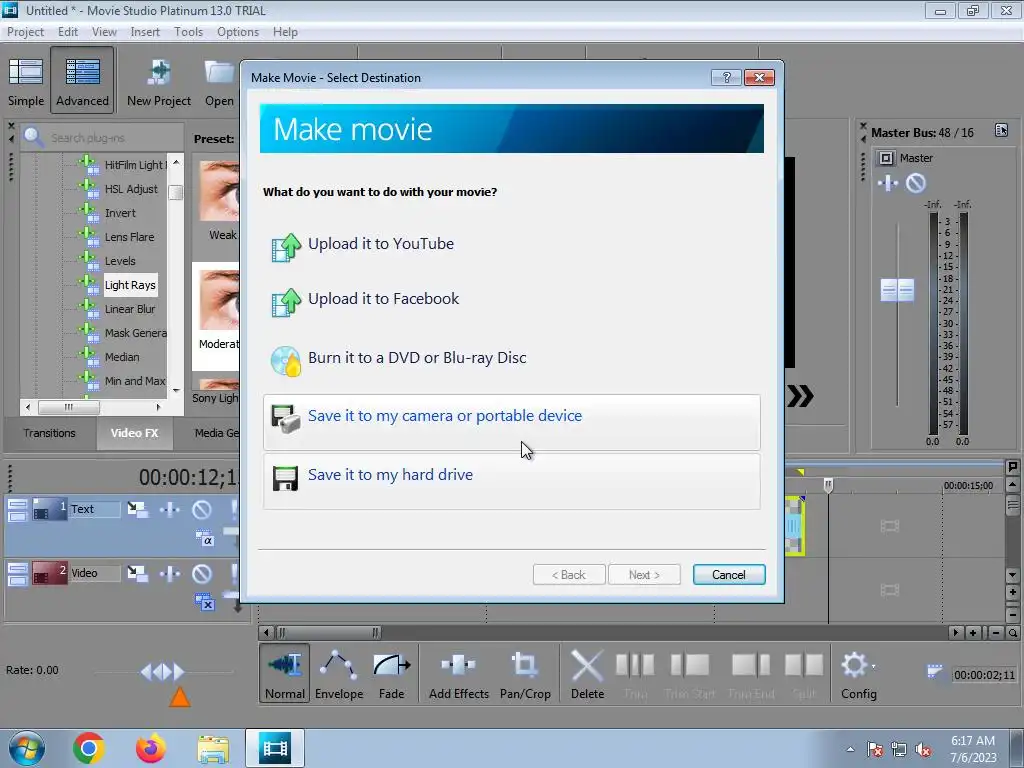Select the Light Rays effect
The image size is (1024, 768).
(130, 285)
